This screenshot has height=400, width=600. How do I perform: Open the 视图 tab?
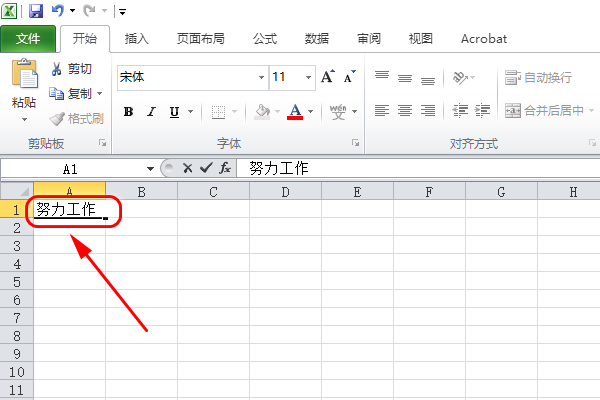pyautogui.click(x=421, y=39)
